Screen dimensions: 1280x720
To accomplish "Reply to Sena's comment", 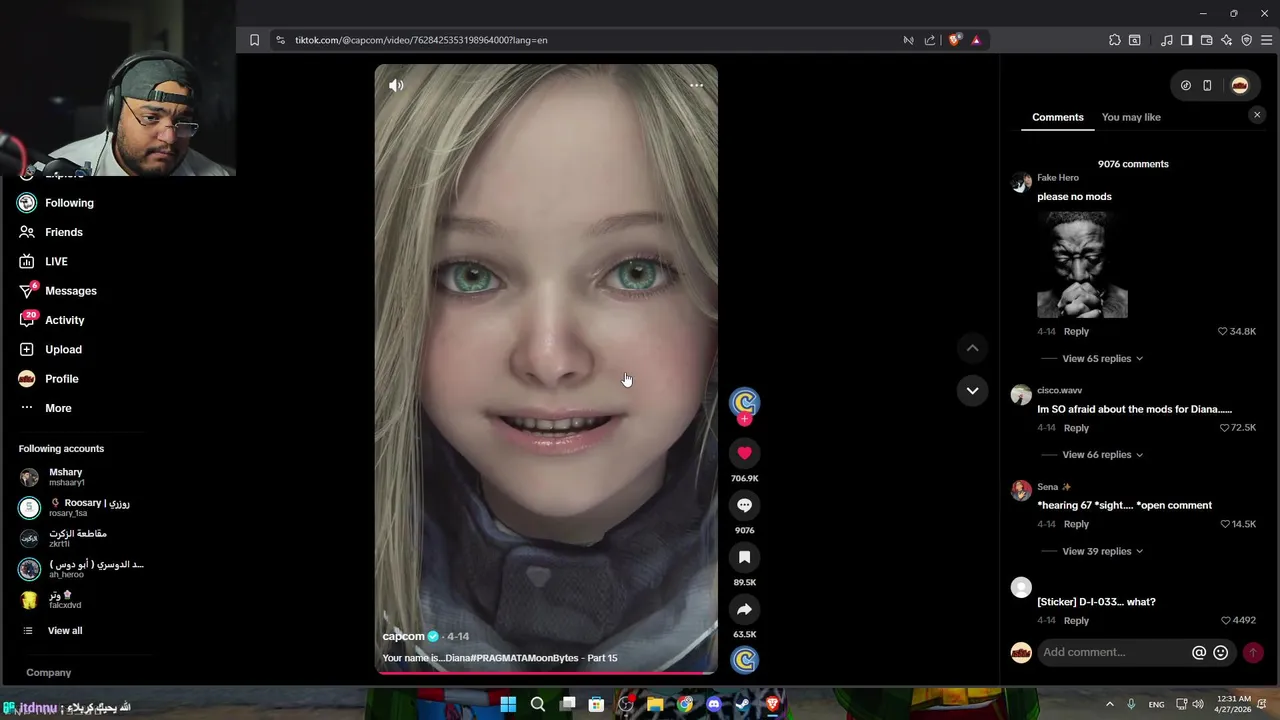I will [x=1076, y=524].
